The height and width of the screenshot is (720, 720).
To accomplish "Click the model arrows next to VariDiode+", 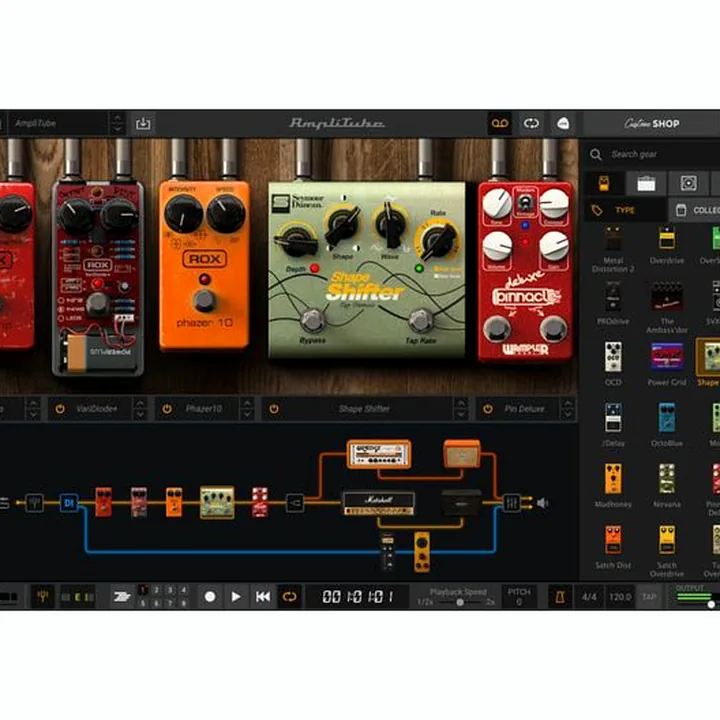I will [x=140, y=409].
